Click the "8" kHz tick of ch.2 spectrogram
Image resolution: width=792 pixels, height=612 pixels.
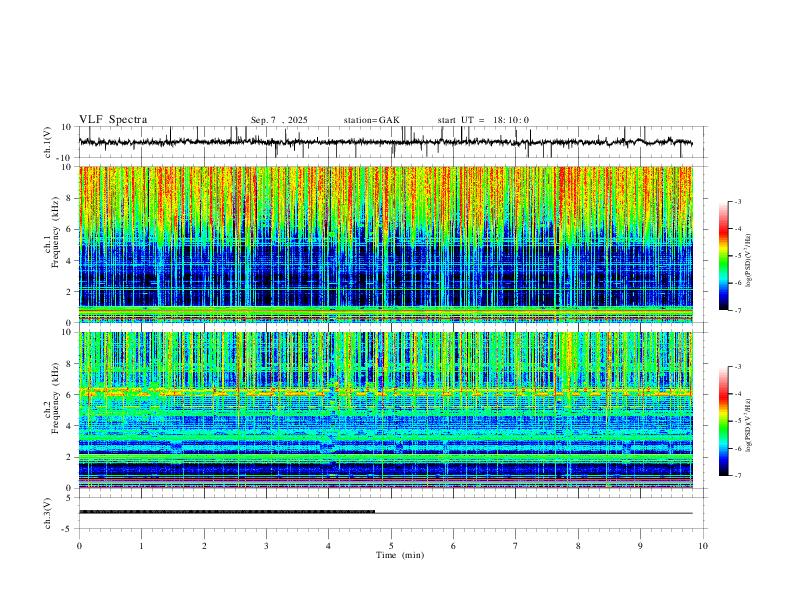tap(70, 364)
